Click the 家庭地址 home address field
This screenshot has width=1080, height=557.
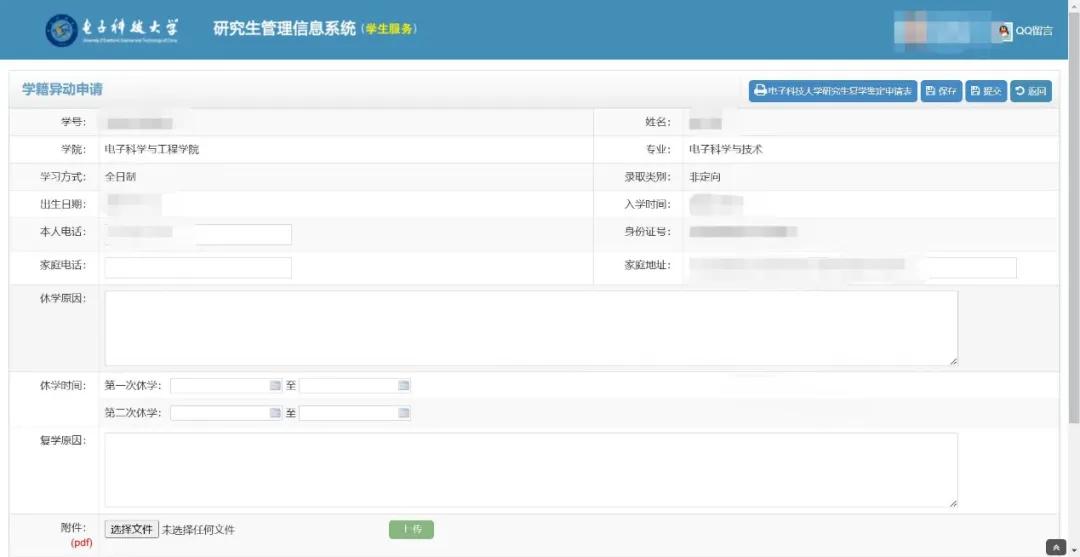click(x=852, y=267)
